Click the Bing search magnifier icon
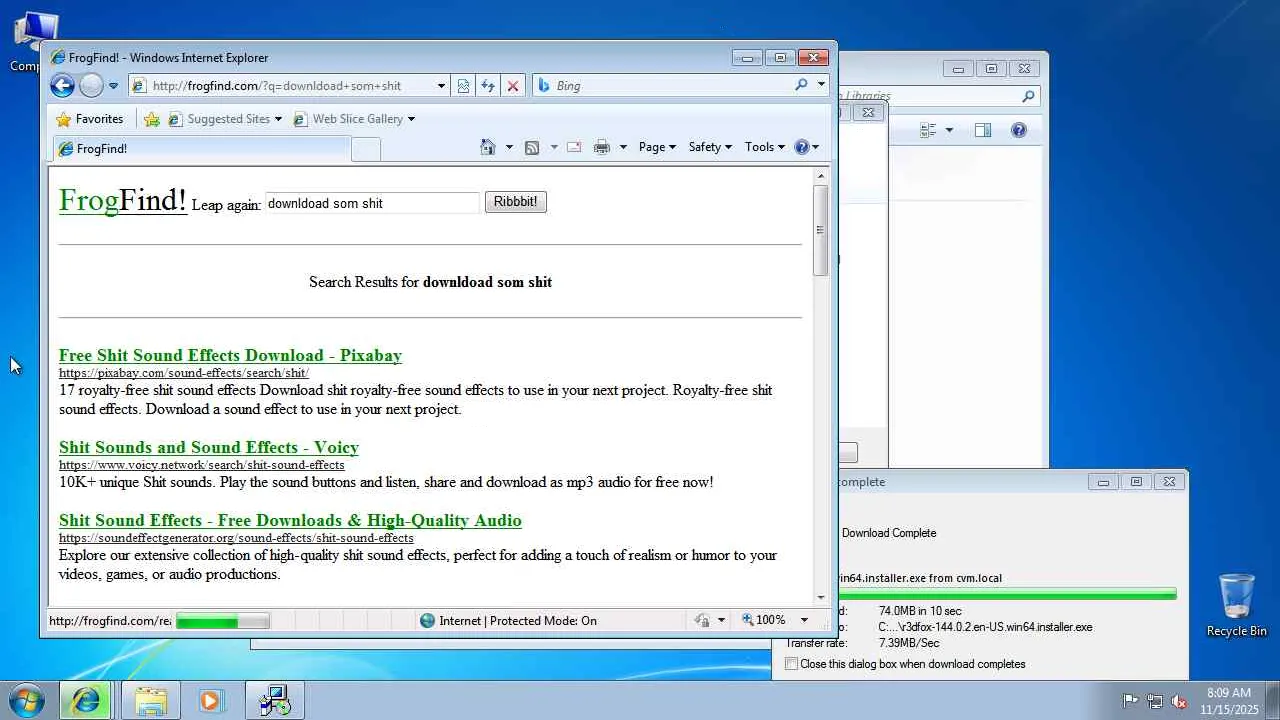This screenshot has width=1280, height=720. pos(801,85)
